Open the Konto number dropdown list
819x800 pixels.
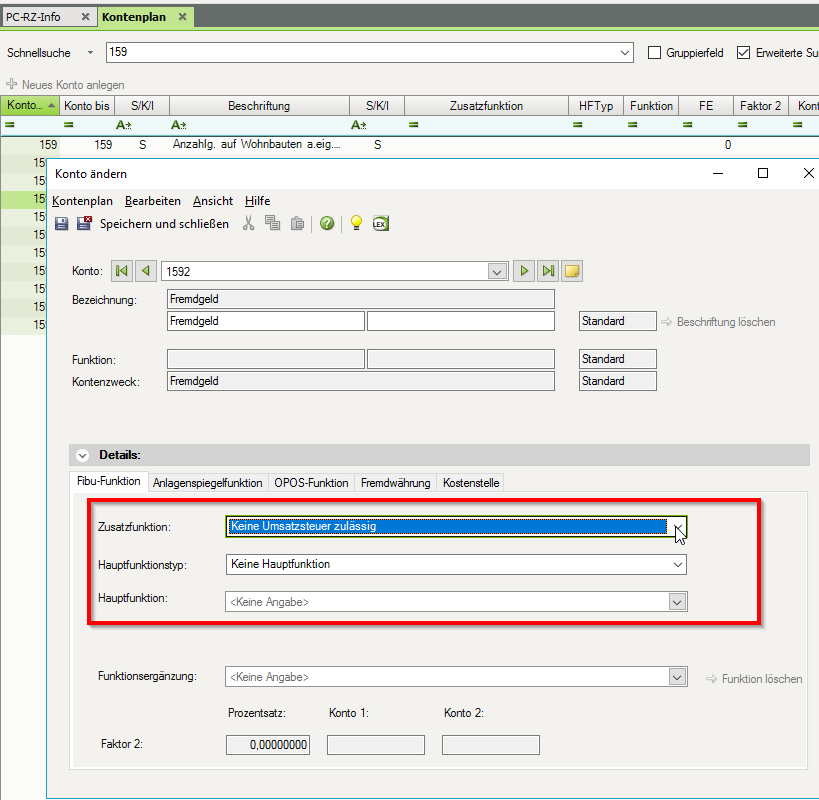(x=497, y=272)
